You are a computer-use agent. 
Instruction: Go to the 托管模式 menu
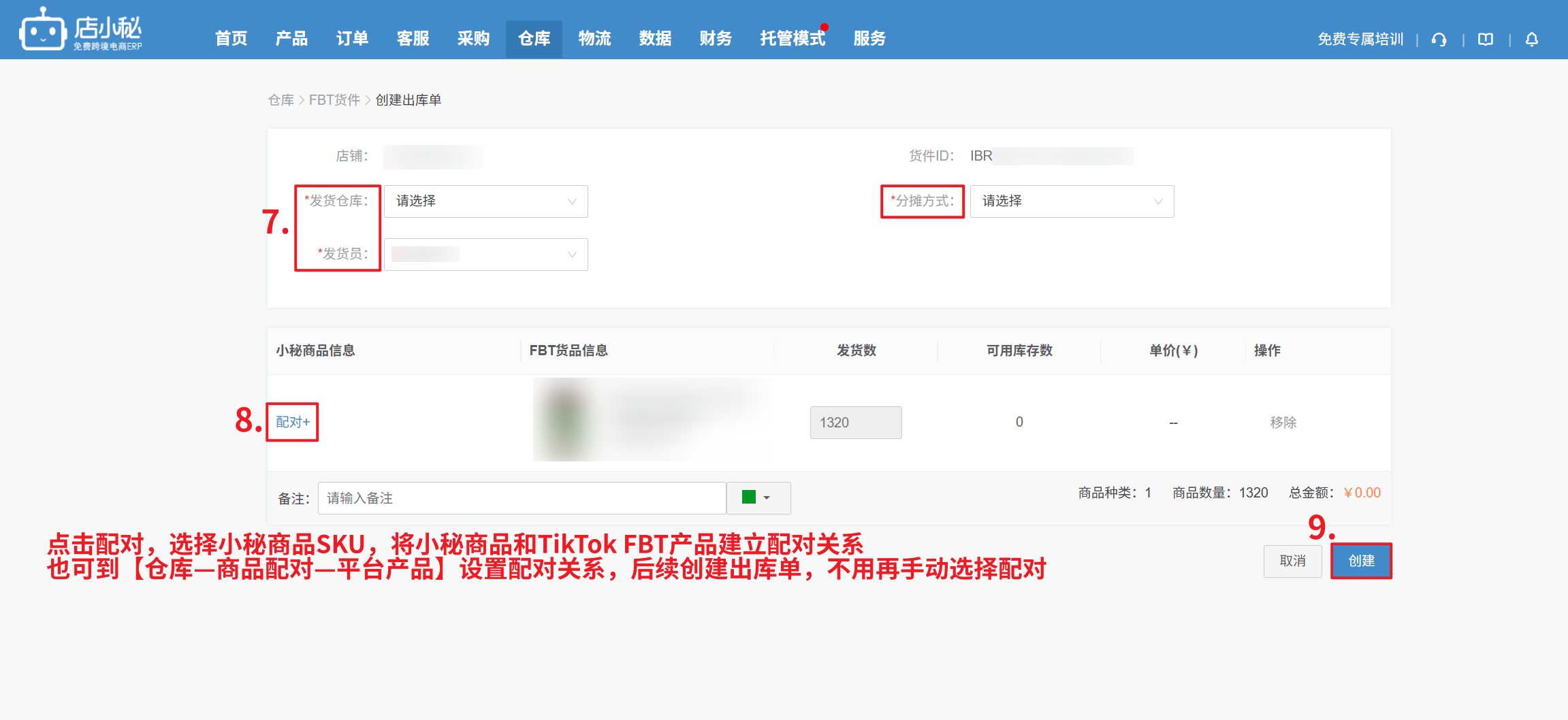792,39
